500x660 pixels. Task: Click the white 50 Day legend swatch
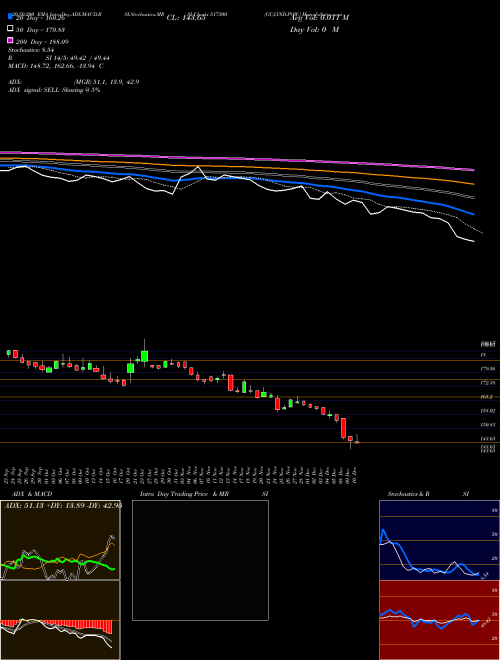click(x=10, y=29)
